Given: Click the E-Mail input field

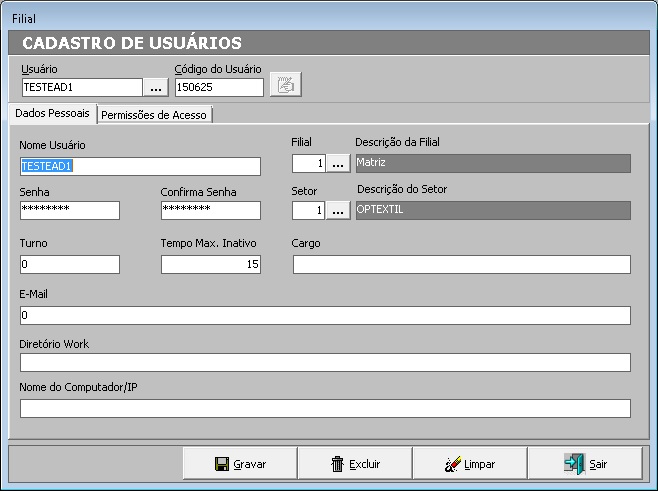Looking at the screenshot, I should click(x=325, y=316).
